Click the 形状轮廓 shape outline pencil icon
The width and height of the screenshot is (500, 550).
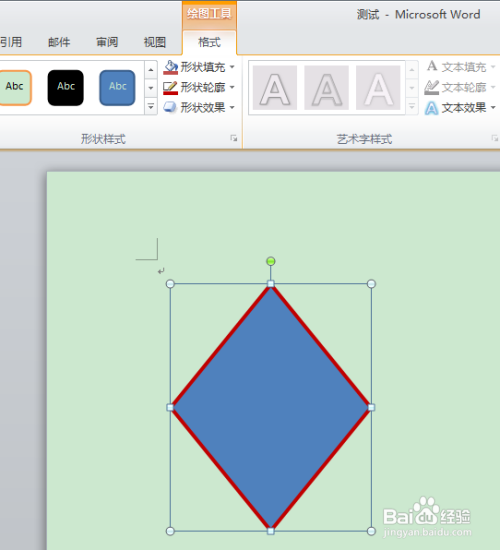[x=171, y=87]
